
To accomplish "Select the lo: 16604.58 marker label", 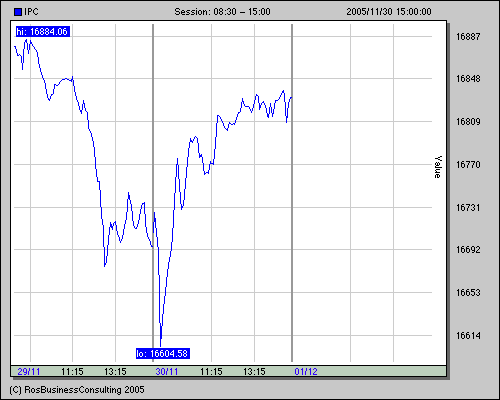I will [x=163, y=353].
